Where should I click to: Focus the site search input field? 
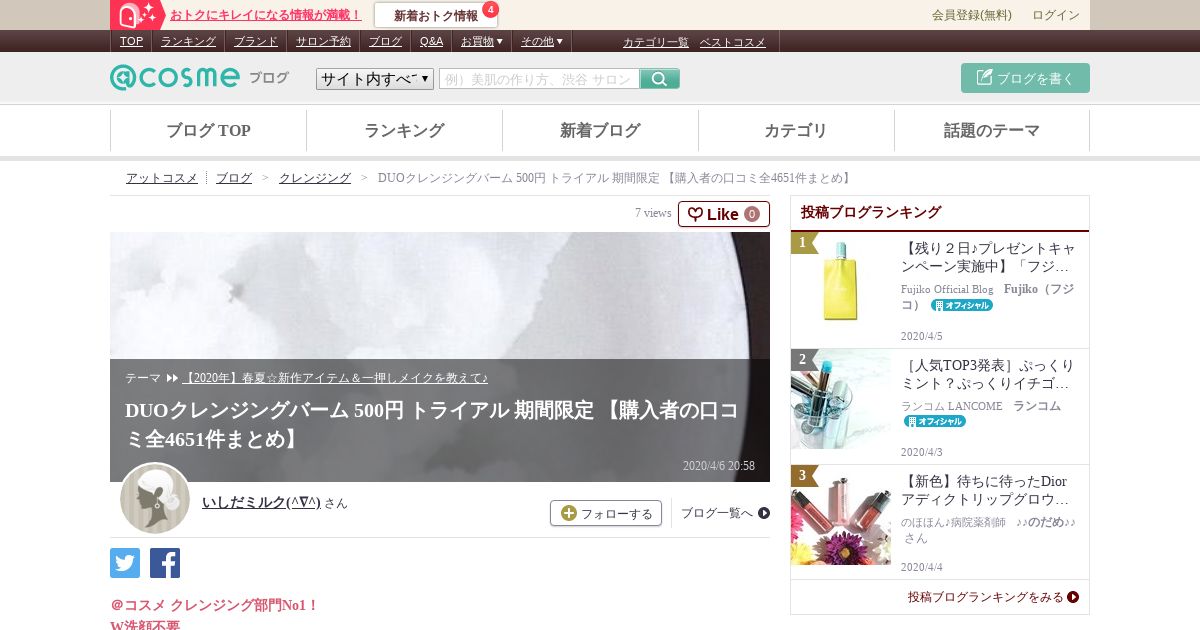(539, 79)
